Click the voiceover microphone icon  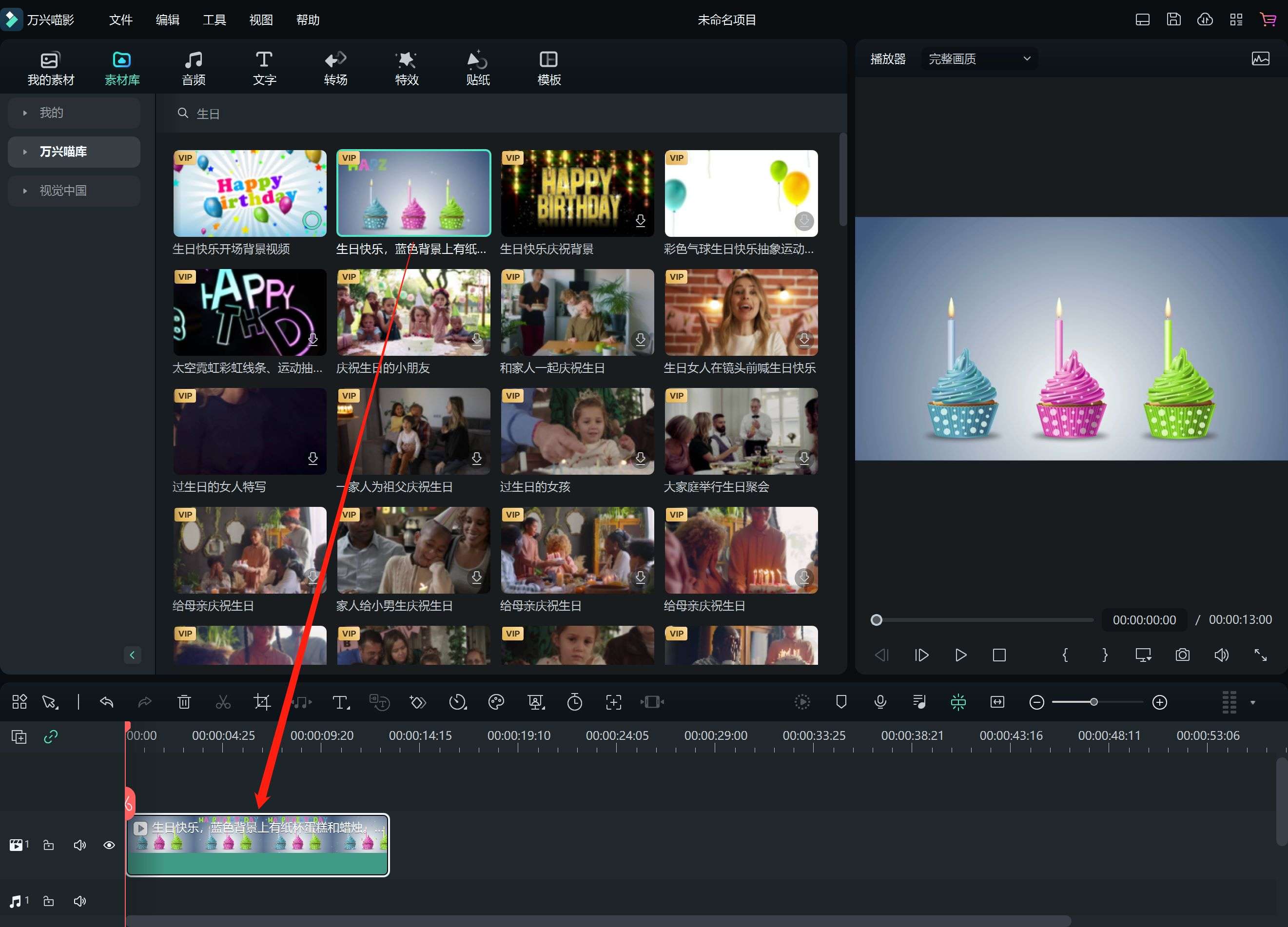click(x=880, y=702)
